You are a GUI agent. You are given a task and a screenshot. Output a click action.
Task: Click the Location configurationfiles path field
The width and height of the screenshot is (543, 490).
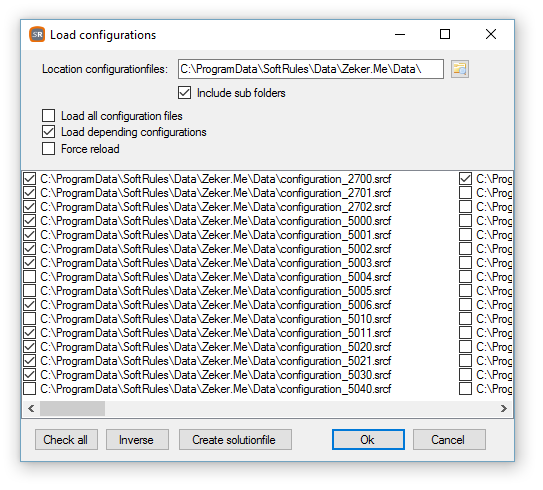point(311,69)
